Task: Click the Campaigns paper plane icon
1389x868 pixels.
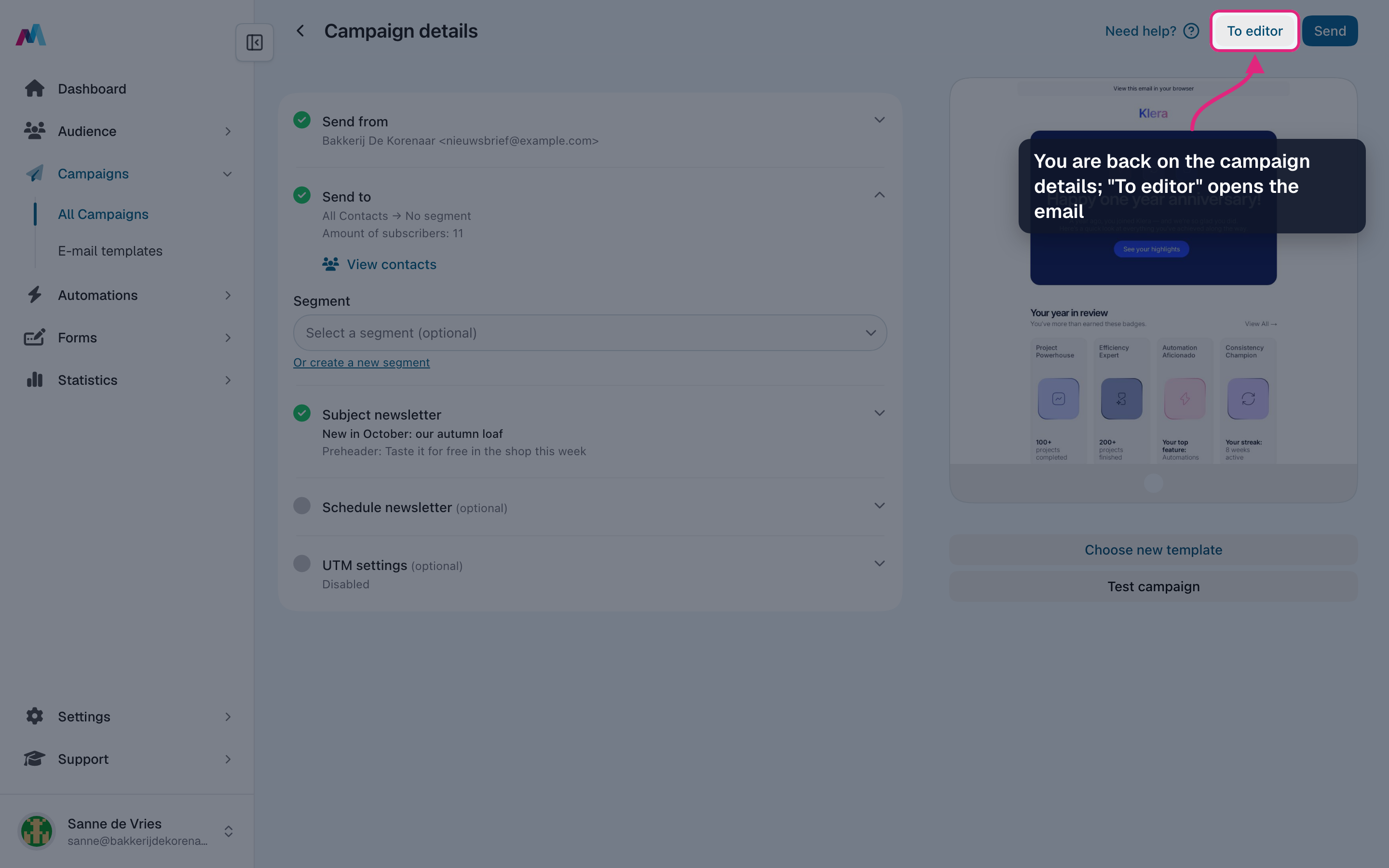Action: tap(34, 174)
